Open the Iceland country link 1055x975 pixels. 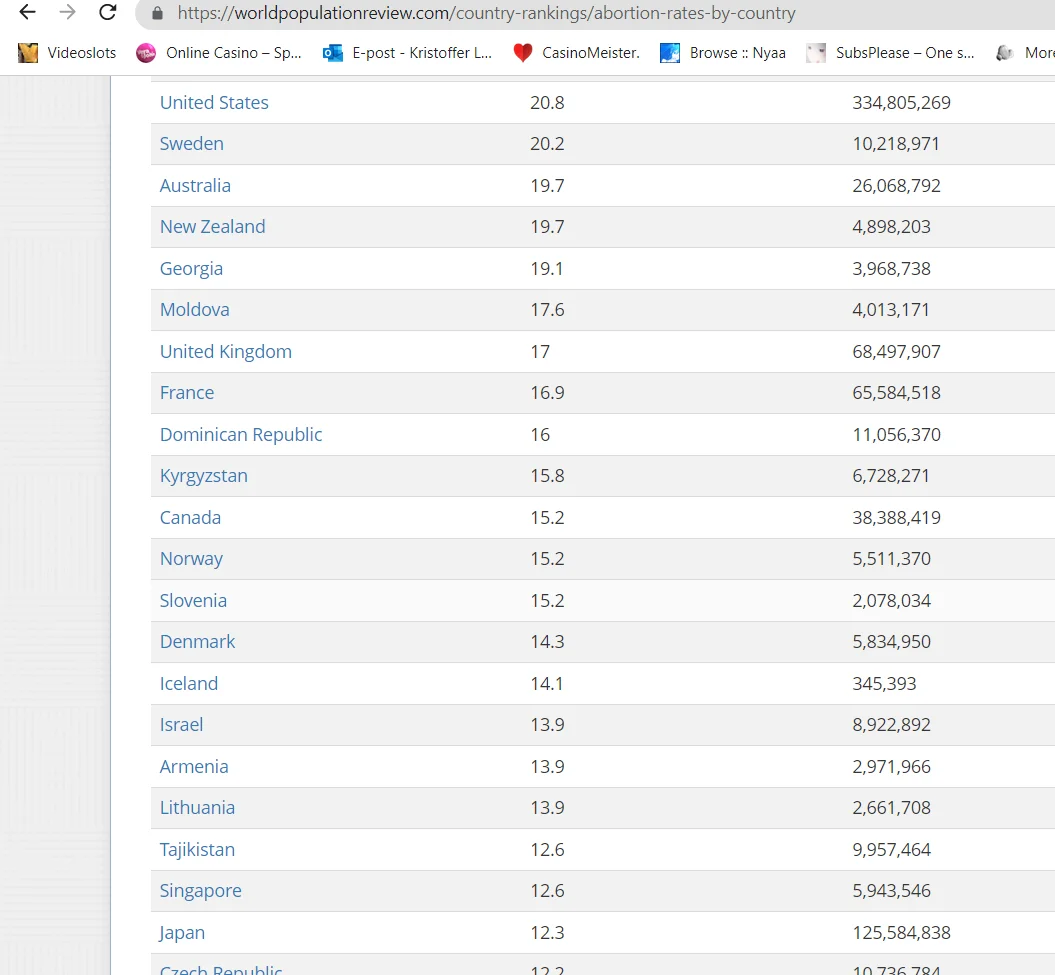click(x=189, y=684)
